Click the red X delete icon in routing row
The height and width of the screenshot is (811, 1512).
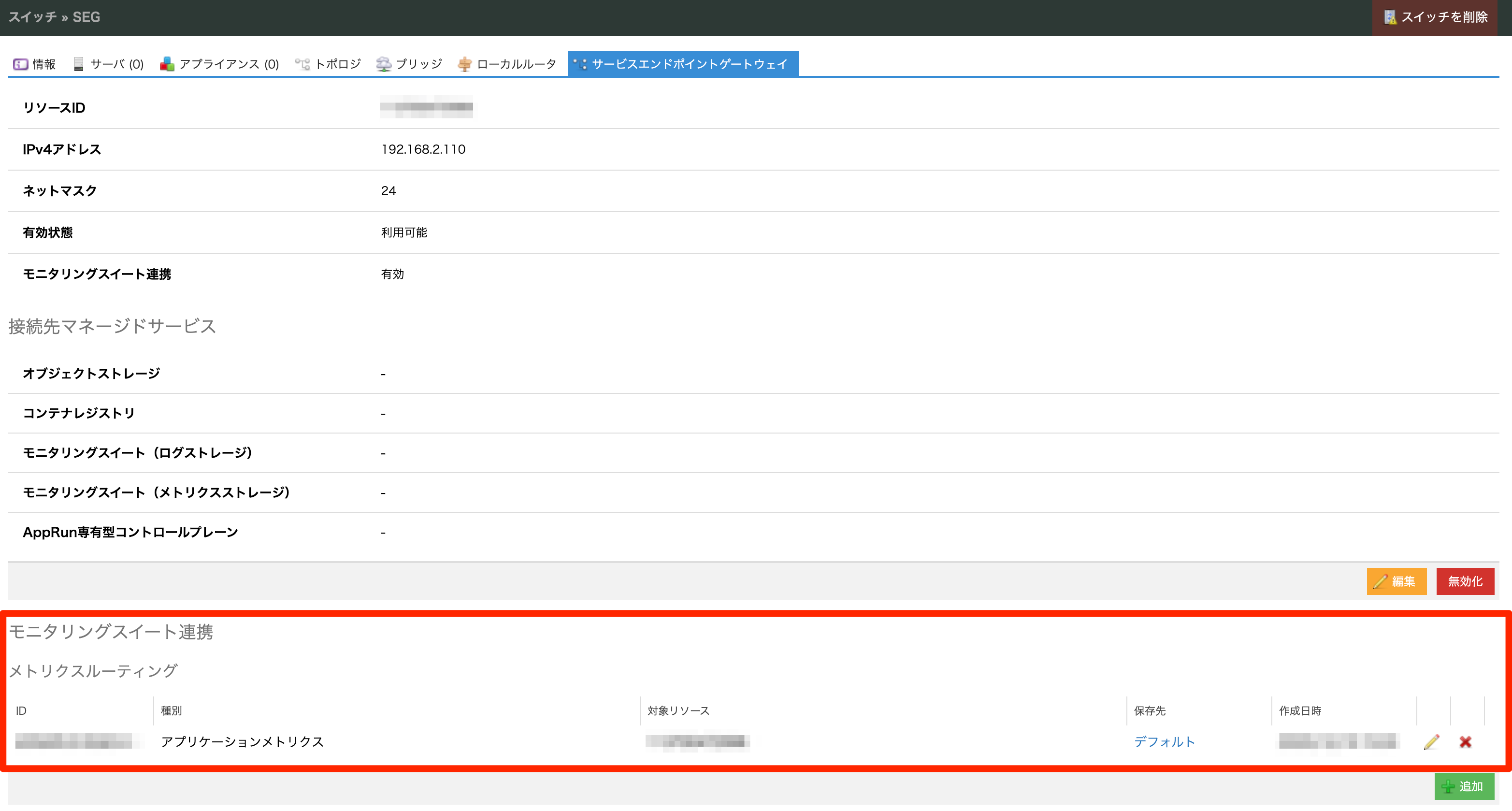1465,742
